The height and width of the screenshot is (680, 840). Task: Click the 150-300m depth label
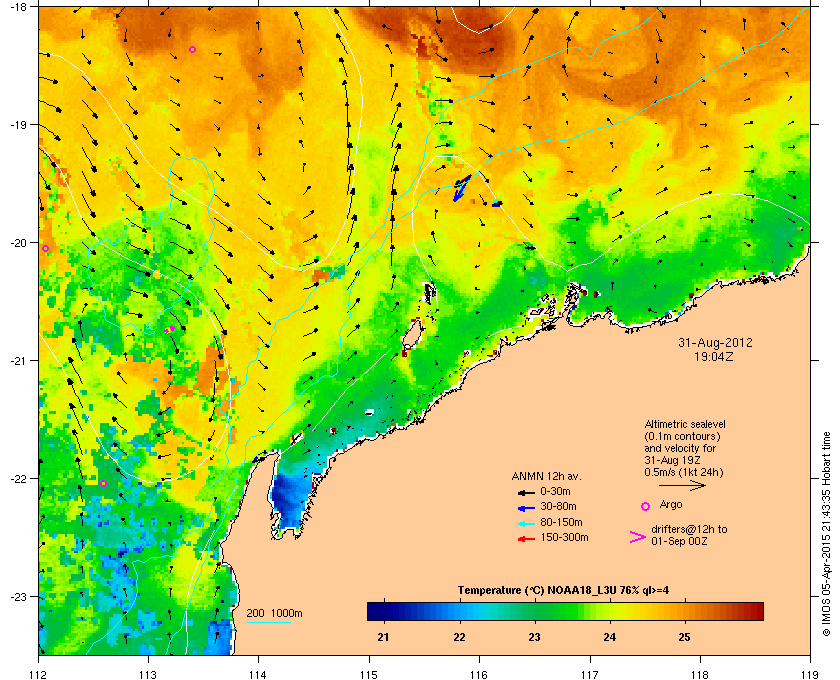[x=564, y=537]
